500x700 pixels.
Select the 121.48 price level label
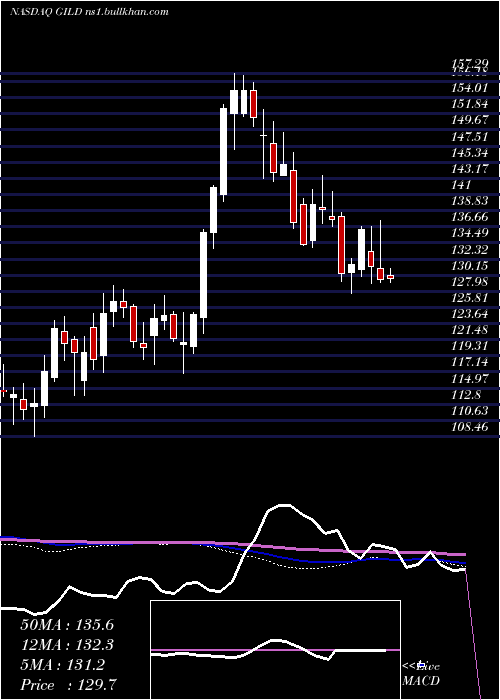[468, 330]
